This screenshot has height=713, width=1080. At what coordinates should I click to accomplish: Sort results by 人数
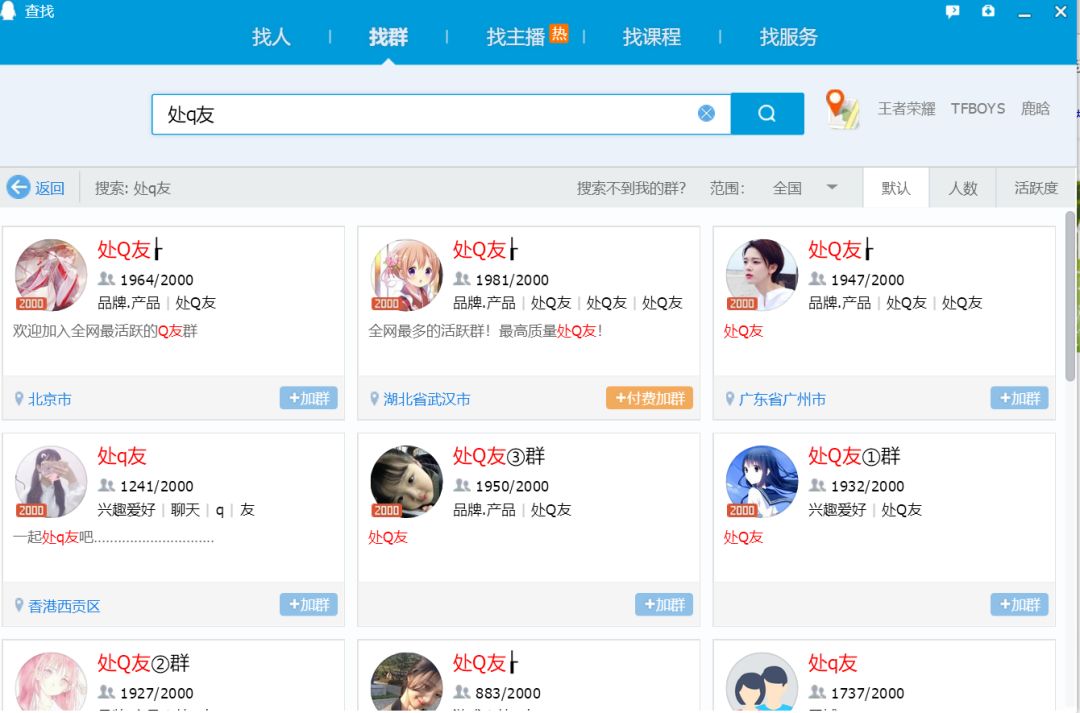point(963,187)
